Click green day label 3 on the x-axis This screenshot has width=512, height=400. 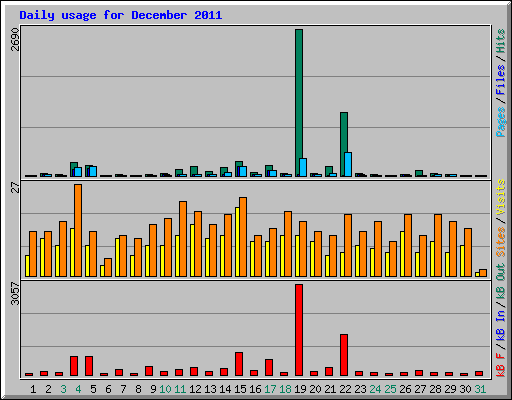click(63, 389)
